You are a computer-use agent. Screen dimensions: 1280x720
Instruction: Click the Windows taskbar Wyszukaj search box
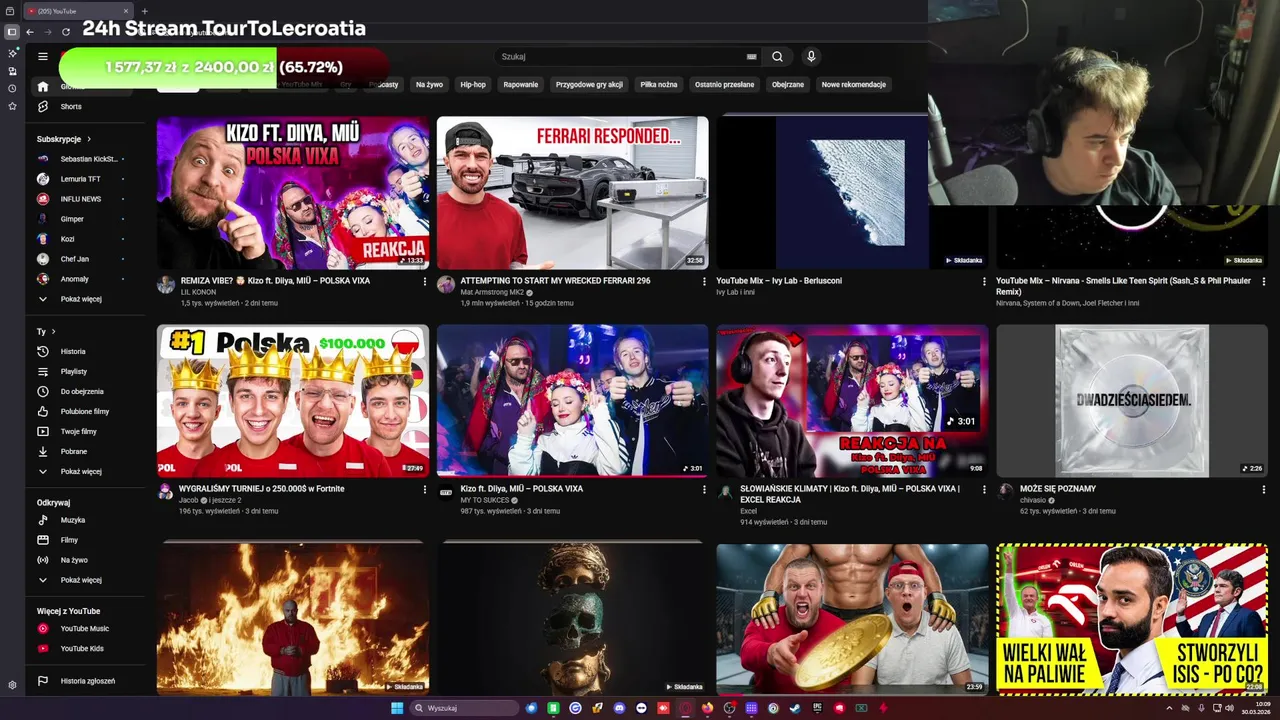tap(465, 708)
